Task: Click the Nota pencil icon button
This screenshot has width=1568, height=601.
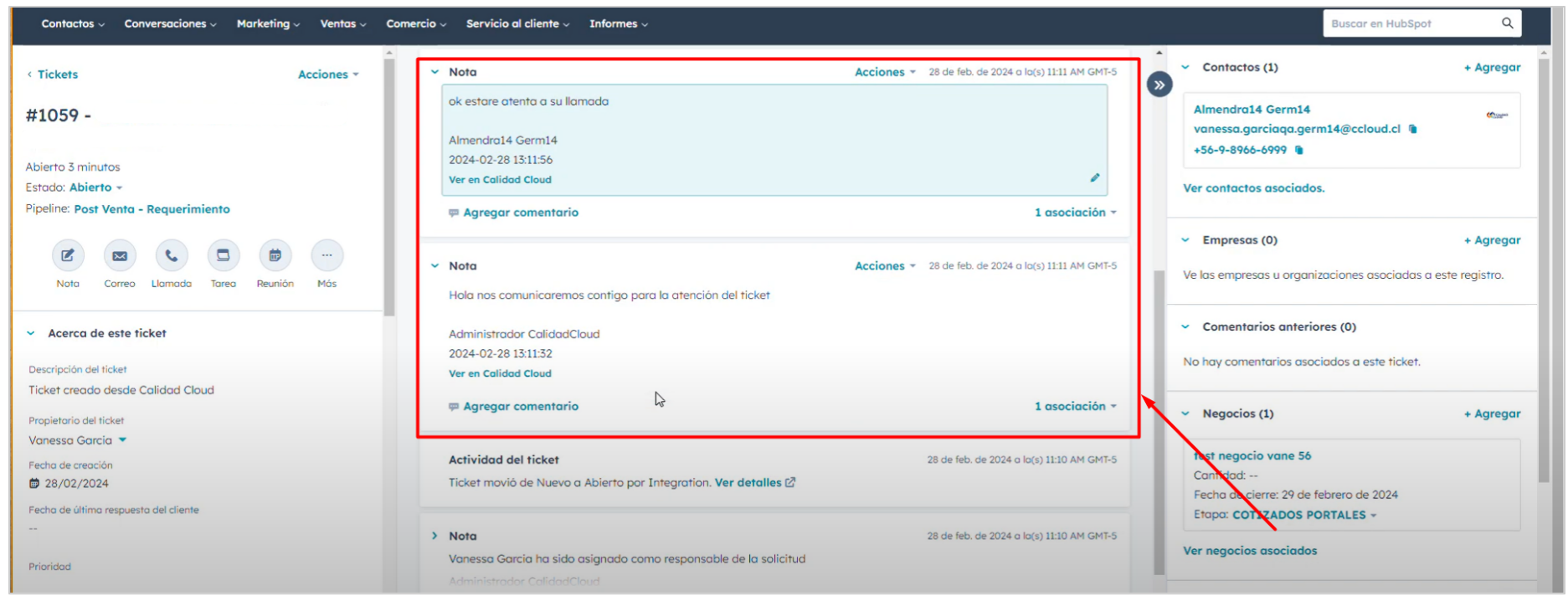Action: click(68, 255)
